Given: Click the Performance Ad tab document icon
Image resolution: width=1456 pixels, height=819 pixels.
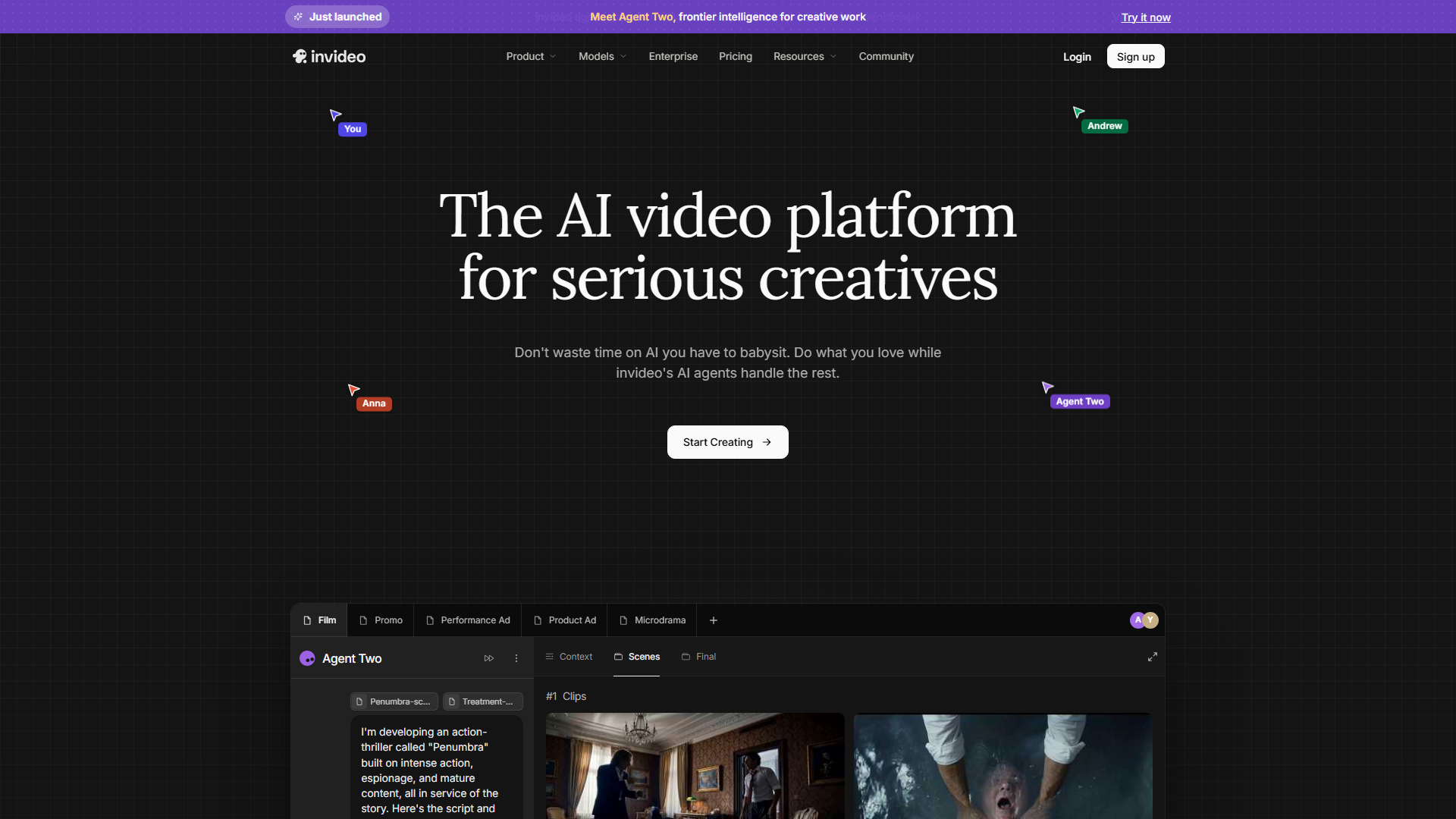Looking at the screenshot, I should coord(430,620).
